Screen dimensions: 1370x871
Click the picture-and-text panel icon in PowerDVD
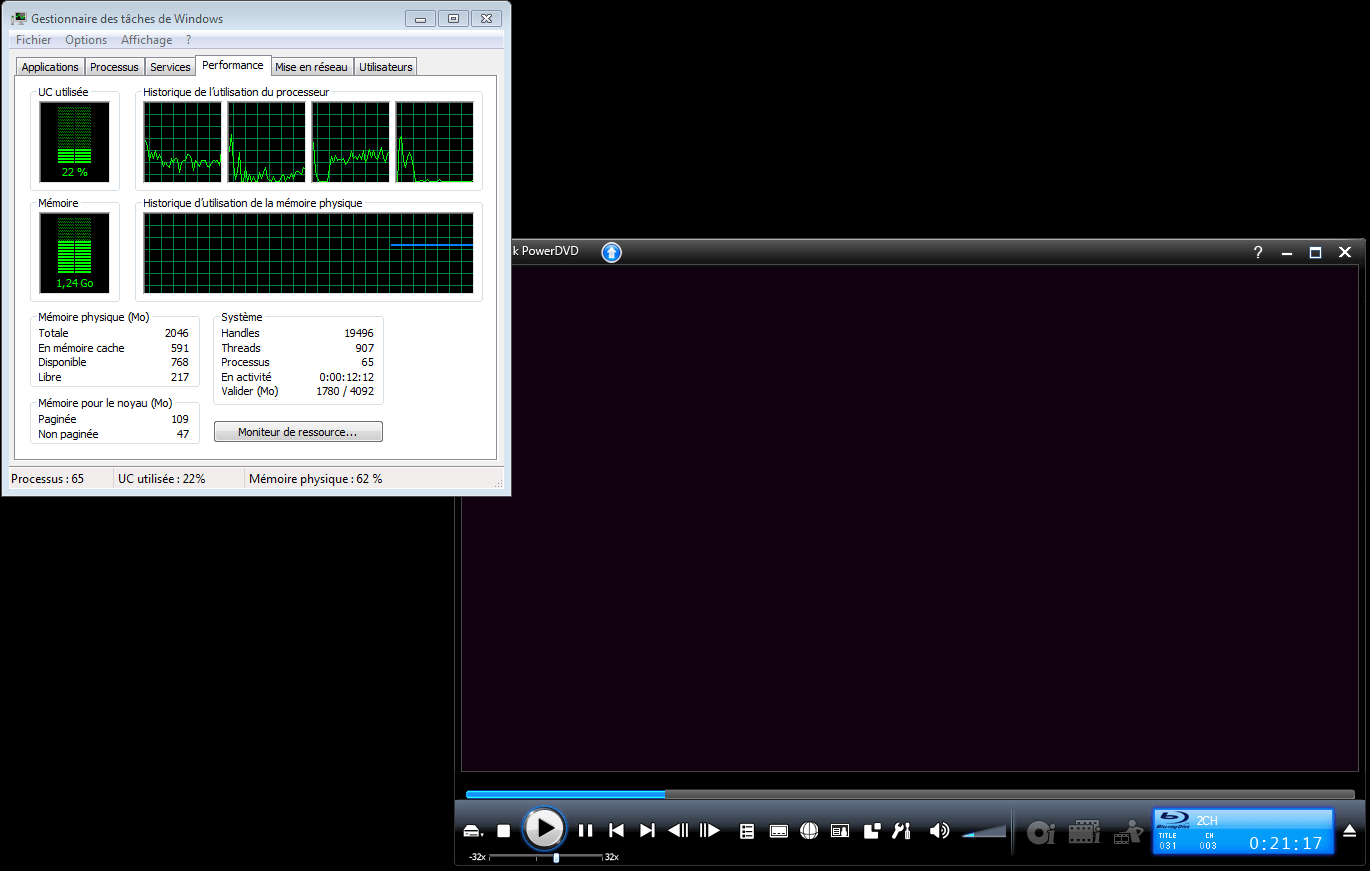coord(840,831)
